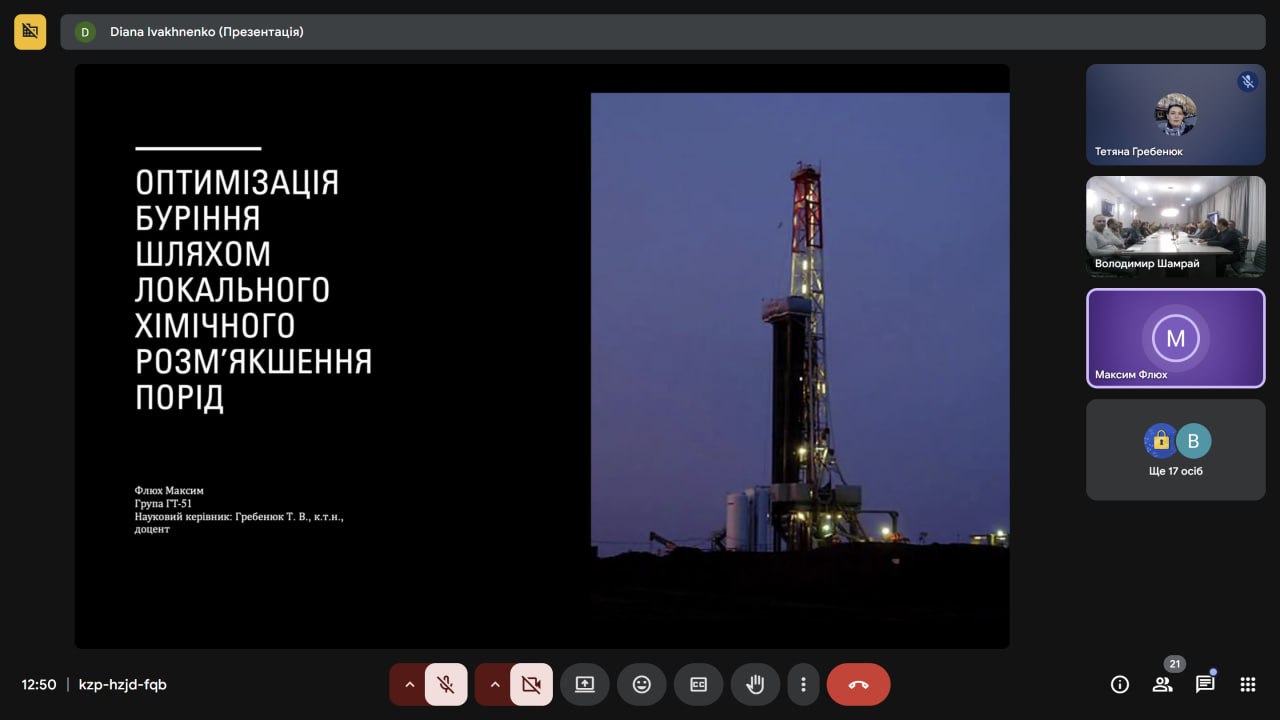This screenshot has height=720, width=1280.
Task: Turn on the camera
Action: pos(531,685)
